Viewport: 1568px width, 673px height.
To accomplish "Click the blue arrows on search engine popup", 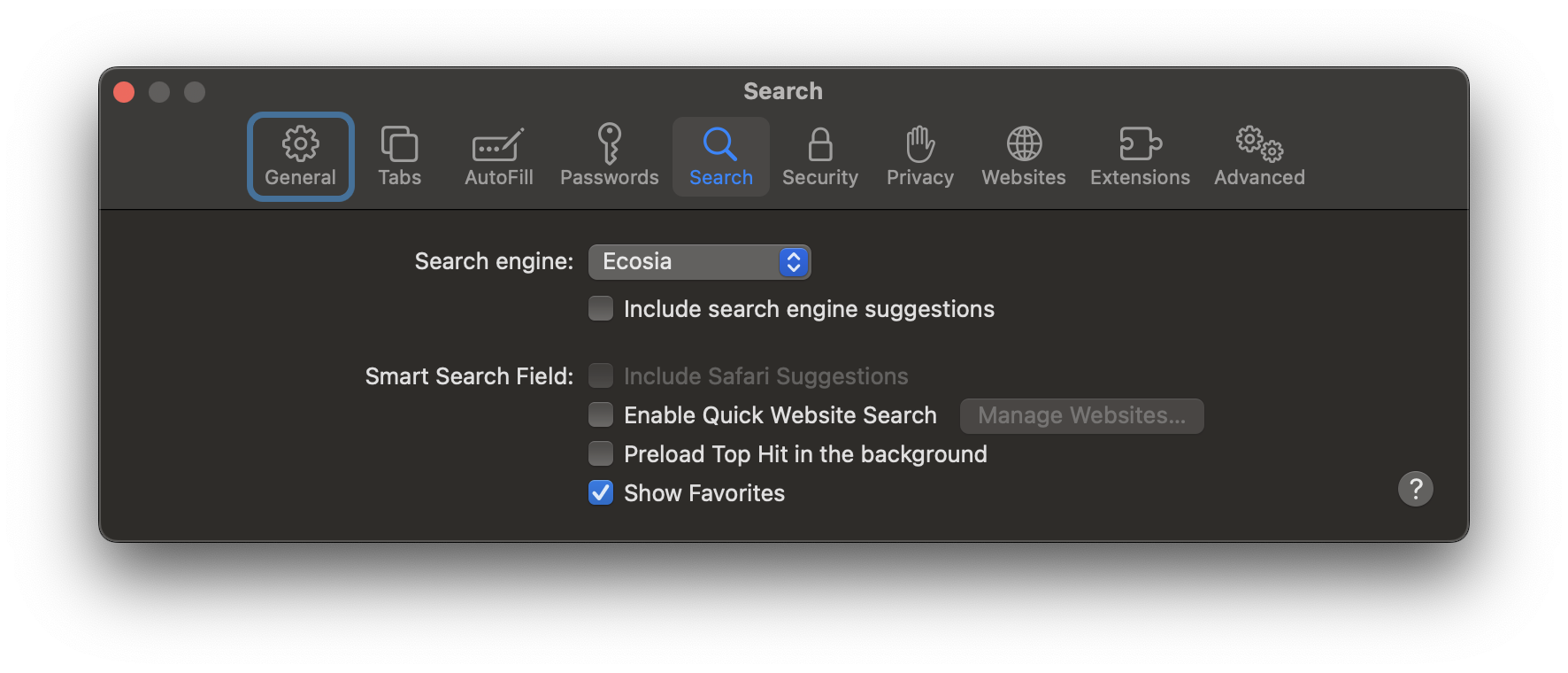I will pyautogui.click(x=794, y=262).
